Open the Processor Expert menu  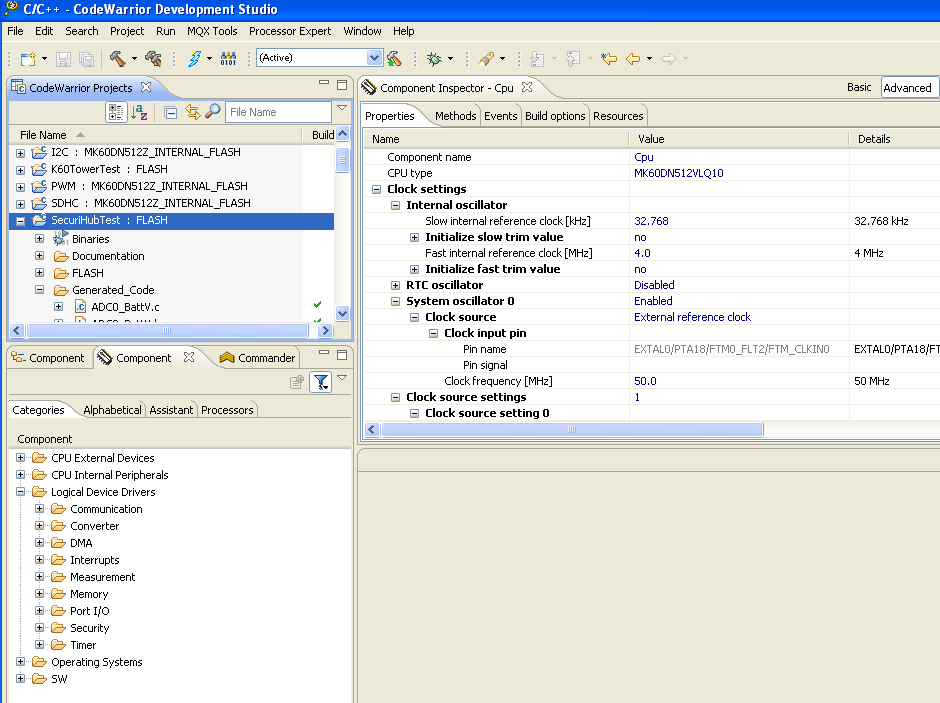point(289,31)
